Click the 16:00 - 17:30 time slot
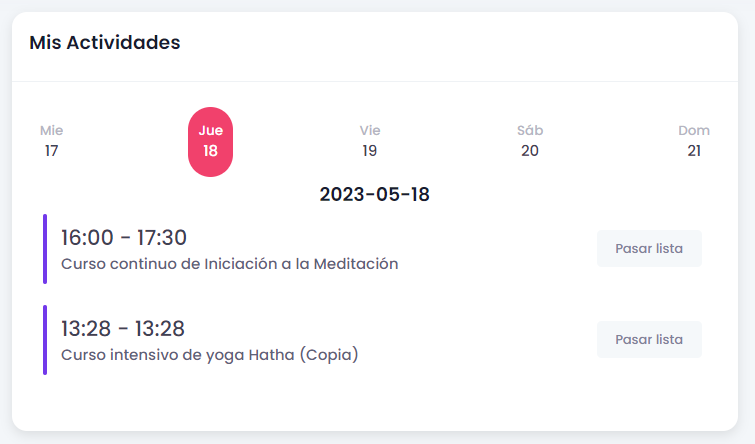755x444 pixels. [124, 238]
